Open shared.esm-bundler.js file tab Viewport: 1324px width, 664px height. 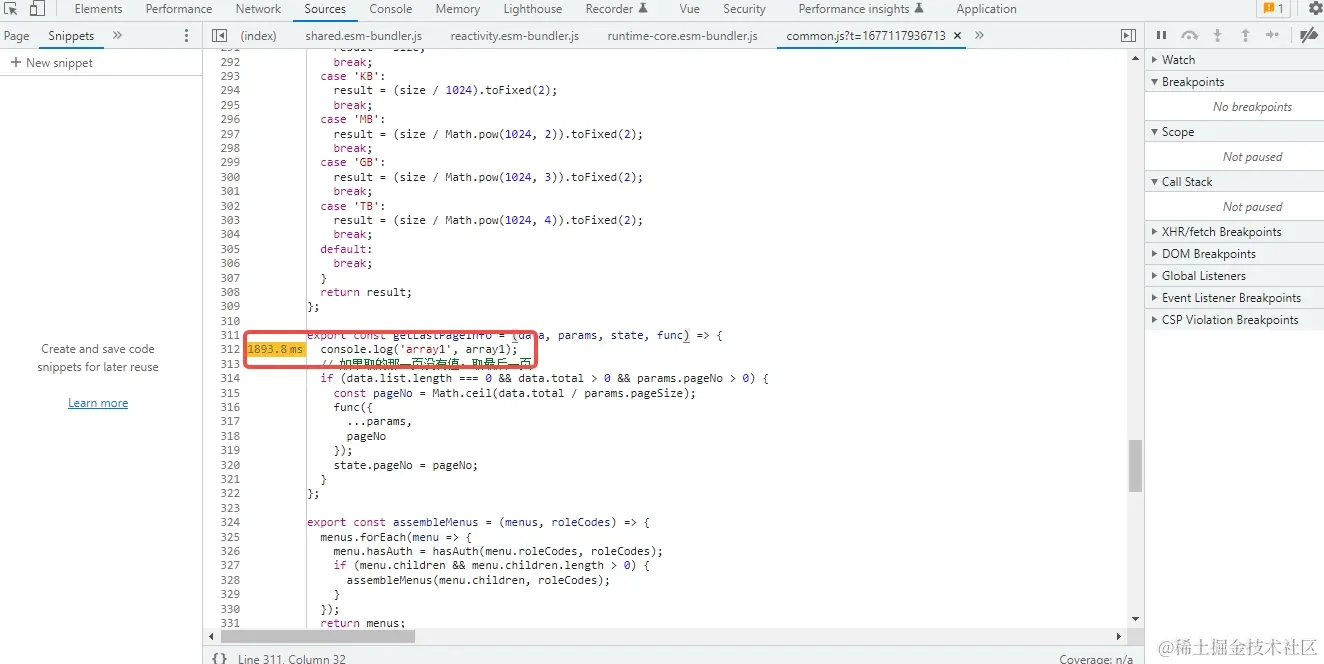pos(364,35)
